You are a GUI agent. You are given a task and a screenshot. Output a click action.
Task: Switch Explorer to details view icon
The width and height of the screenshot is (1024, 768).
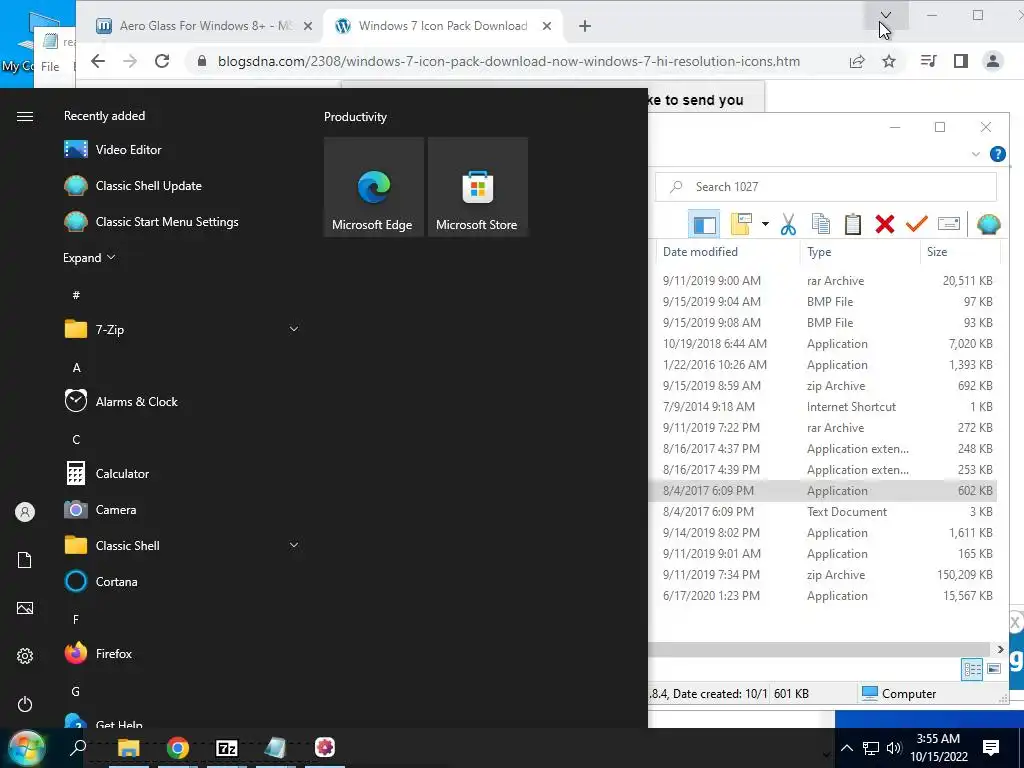(972, 669)
